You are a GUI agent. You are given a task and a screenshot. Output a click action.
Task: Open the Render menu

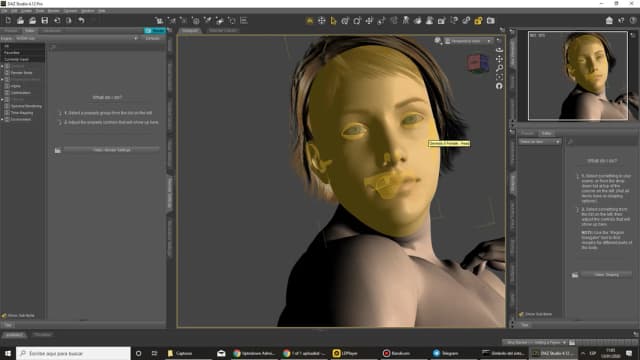point(53,11)
